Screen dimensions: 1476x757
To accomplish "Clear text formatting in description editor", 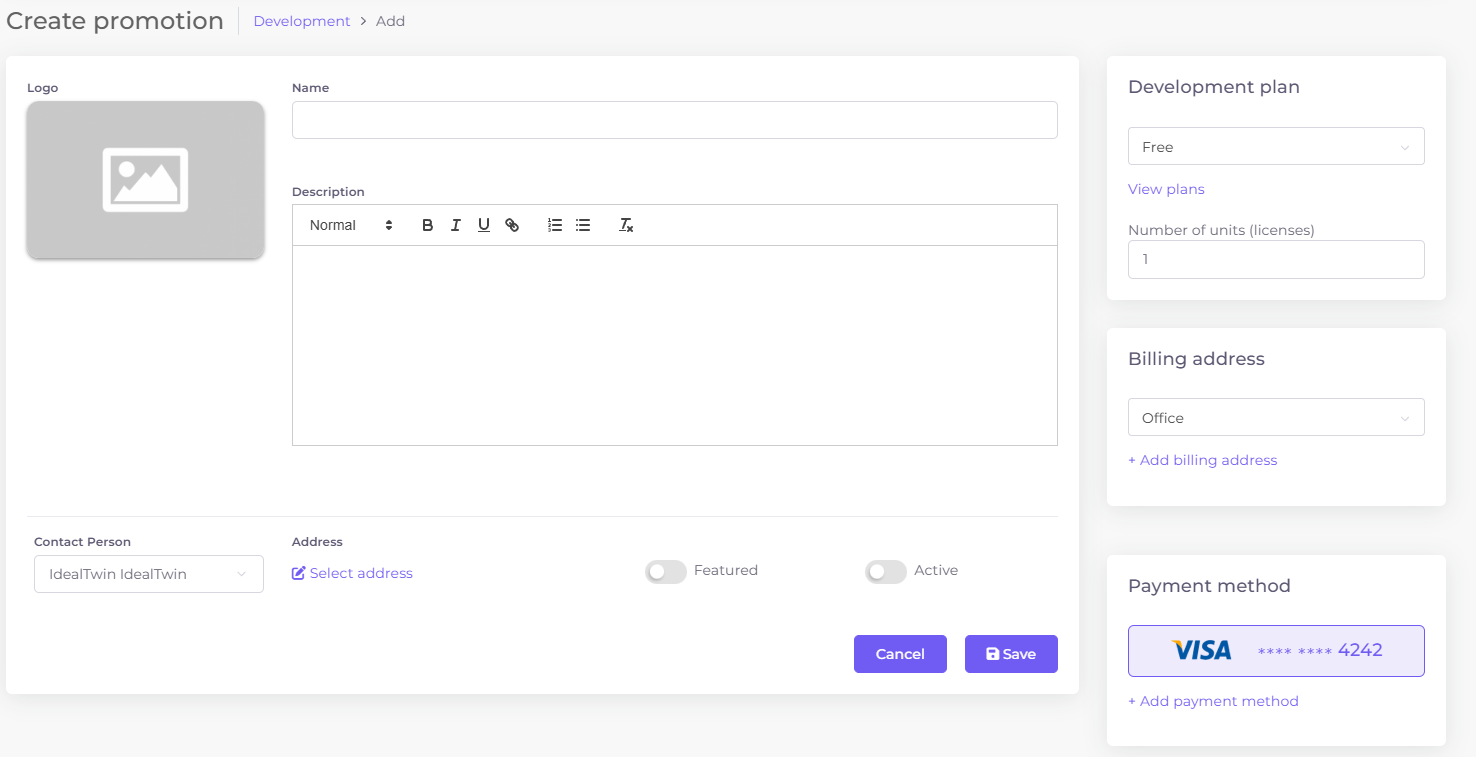I will 626,225.
